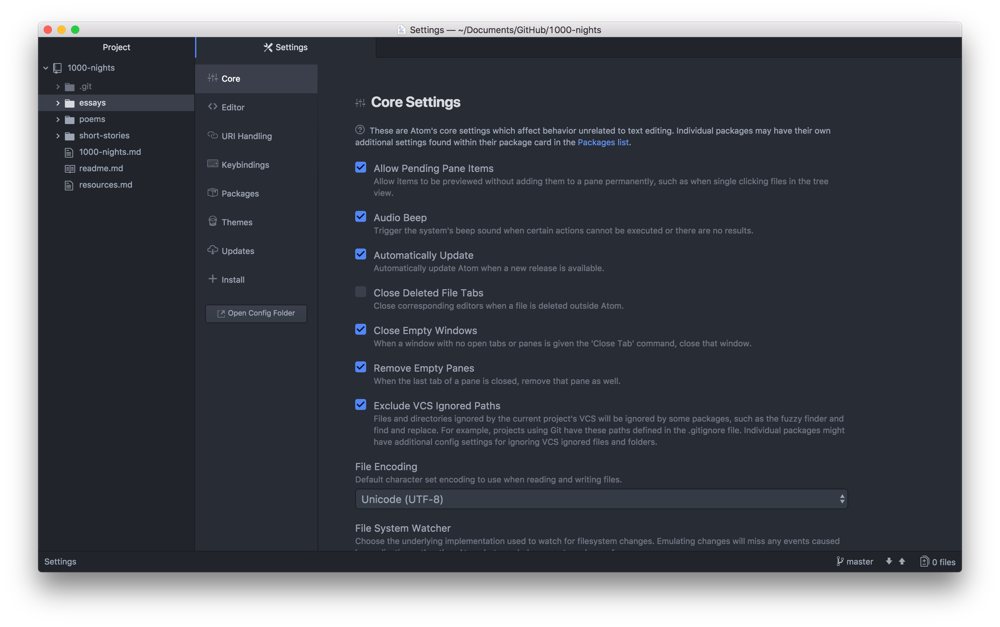Click the Settings tab tools icon

268,47
